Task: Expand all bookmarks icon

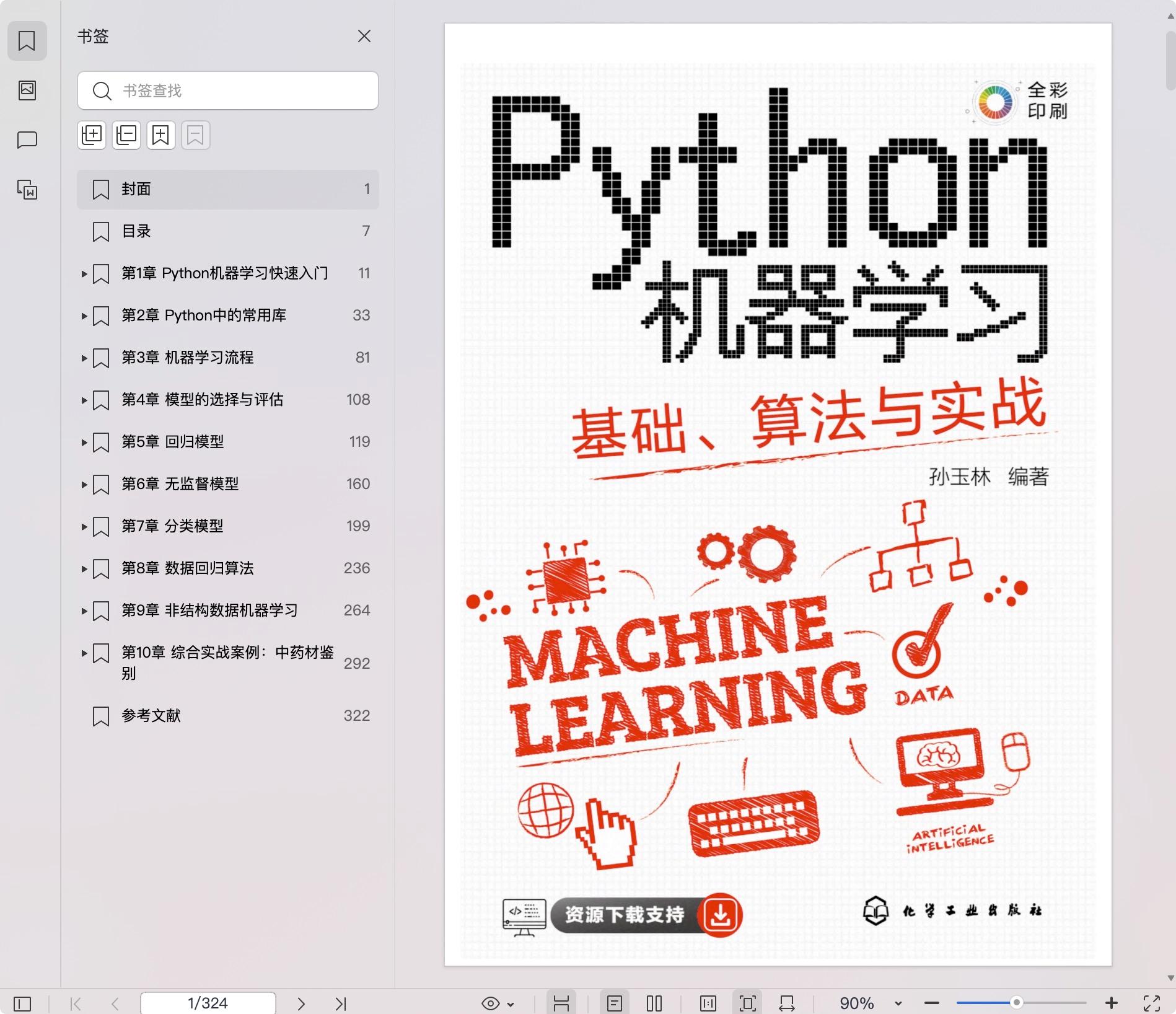Action: point(92,134)
